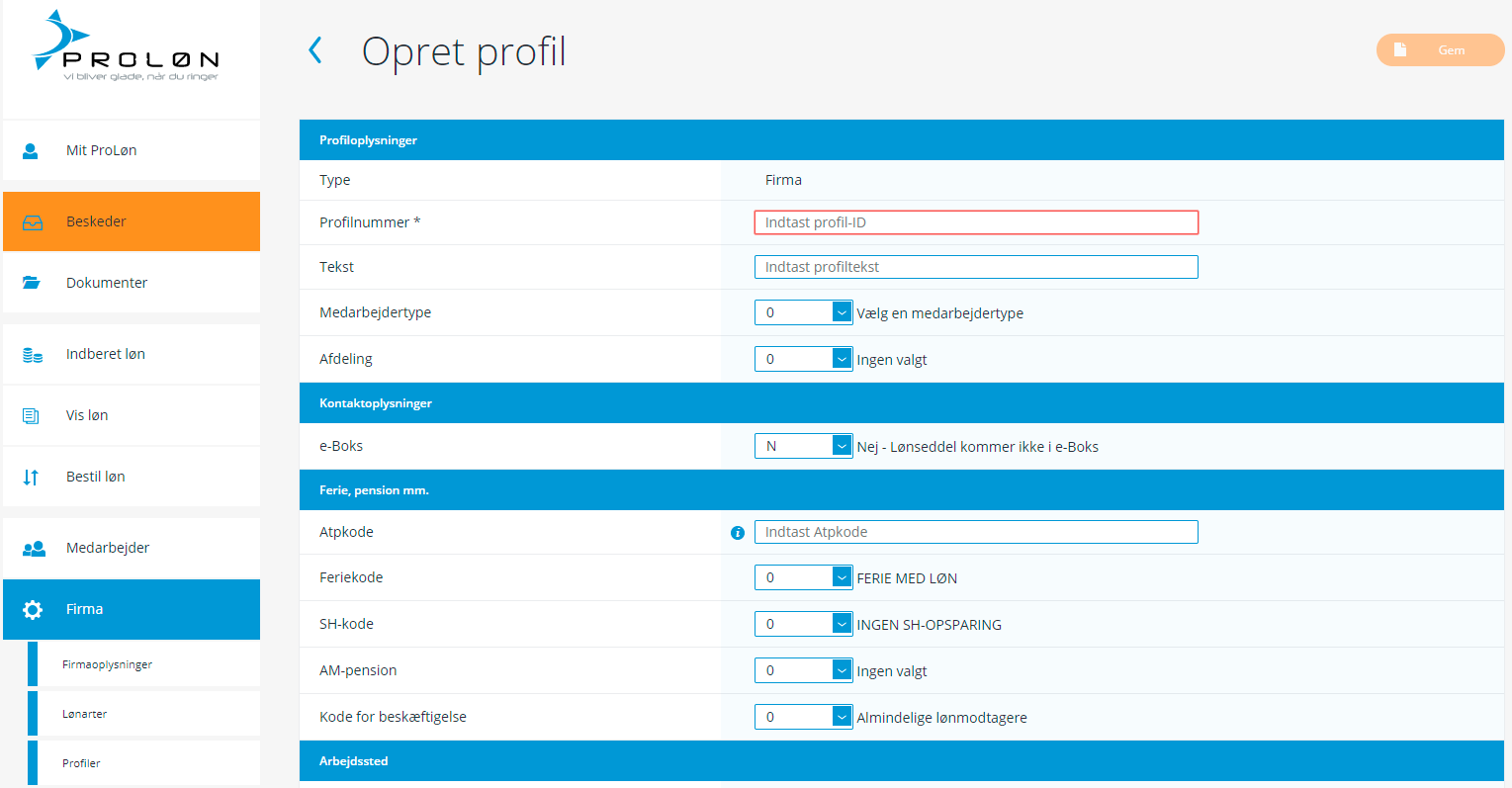
Task: Focus the Profilnummer input field
Action: (x=975, y=222)
